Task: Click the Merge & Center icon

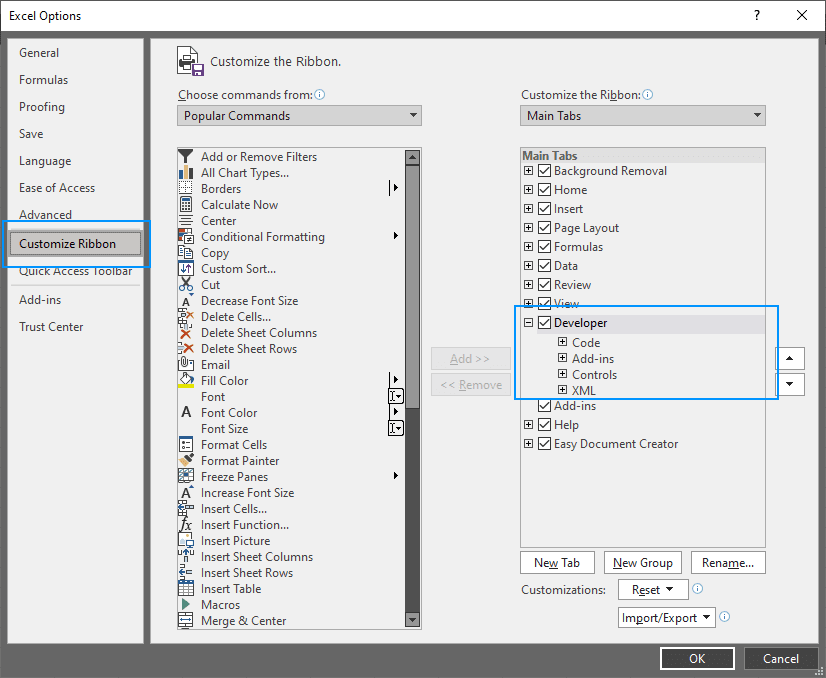Action: [x=186, y=621]
